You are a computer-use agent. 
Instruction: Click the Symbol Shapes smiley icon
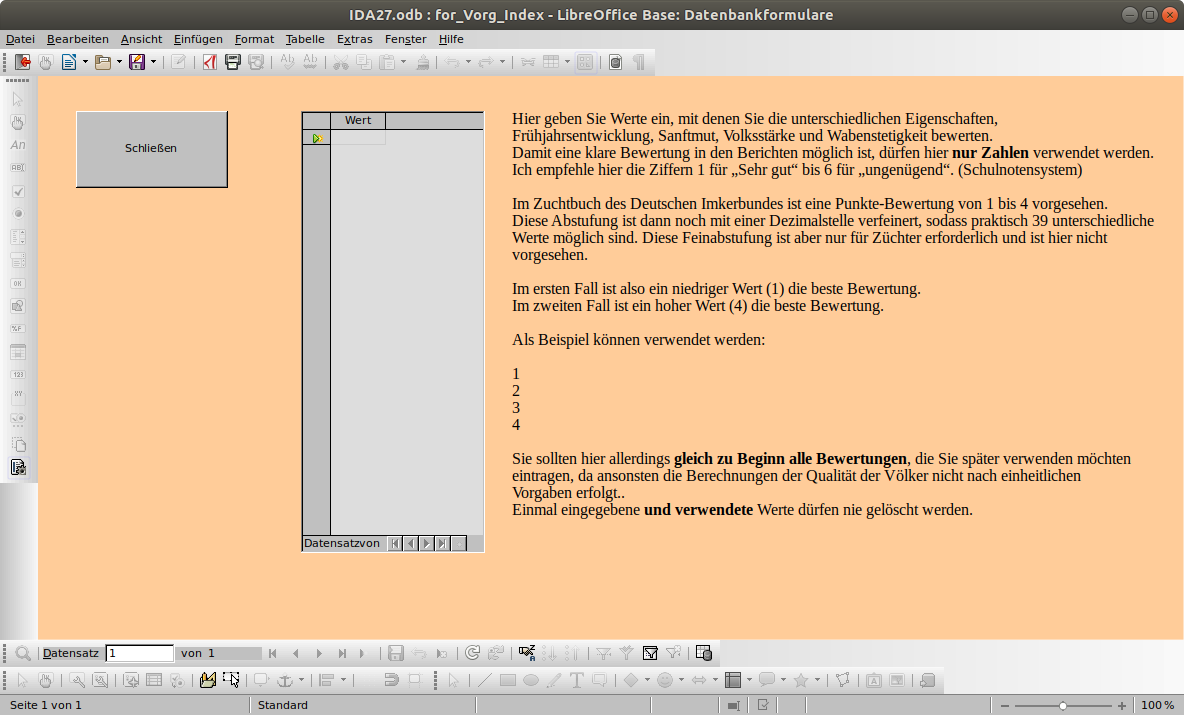click(x=664, y=680)
